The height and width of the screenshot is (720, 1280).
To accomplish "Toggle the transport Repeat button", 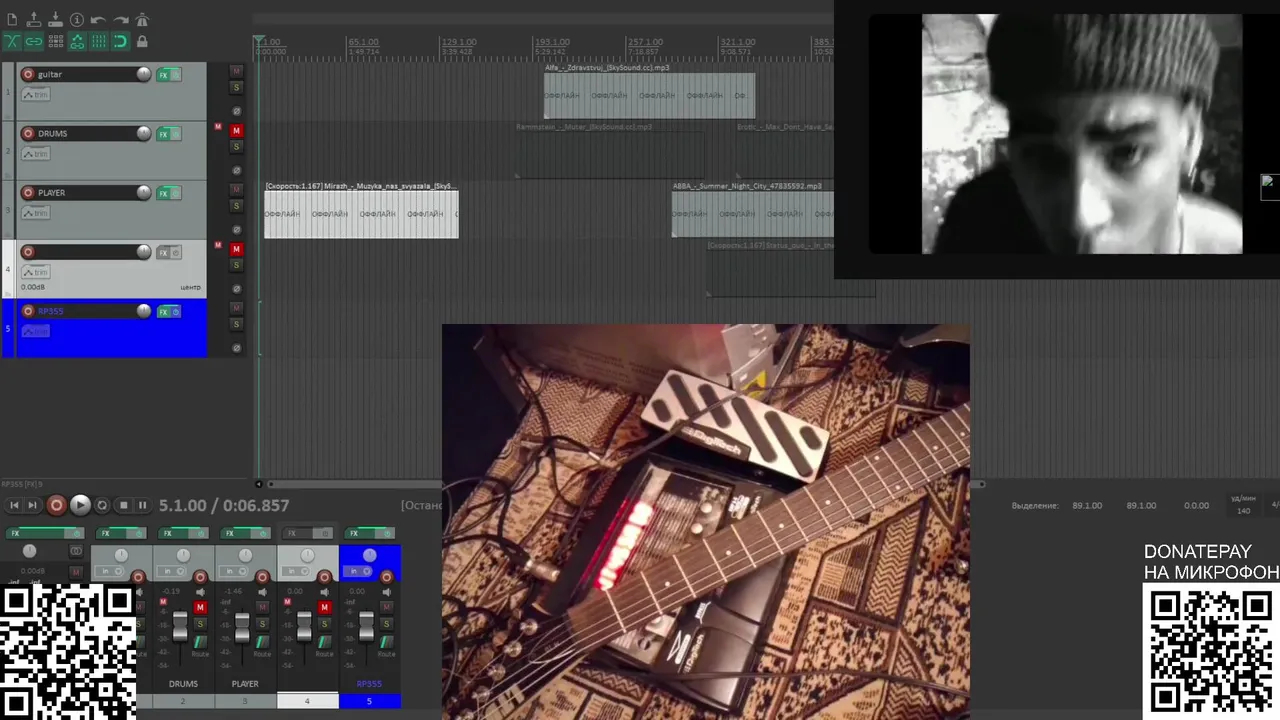I will [x=102, y=506].
